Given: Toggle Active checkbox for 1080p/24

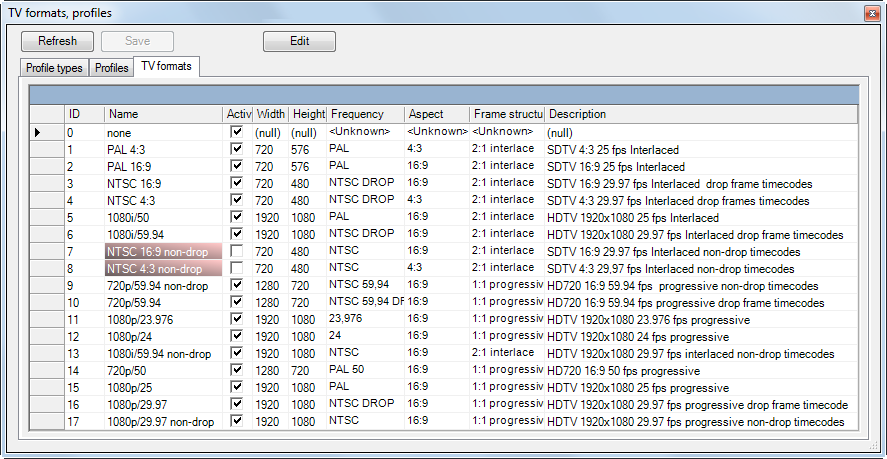Looking at the screenshot, I should click(236, 336).
